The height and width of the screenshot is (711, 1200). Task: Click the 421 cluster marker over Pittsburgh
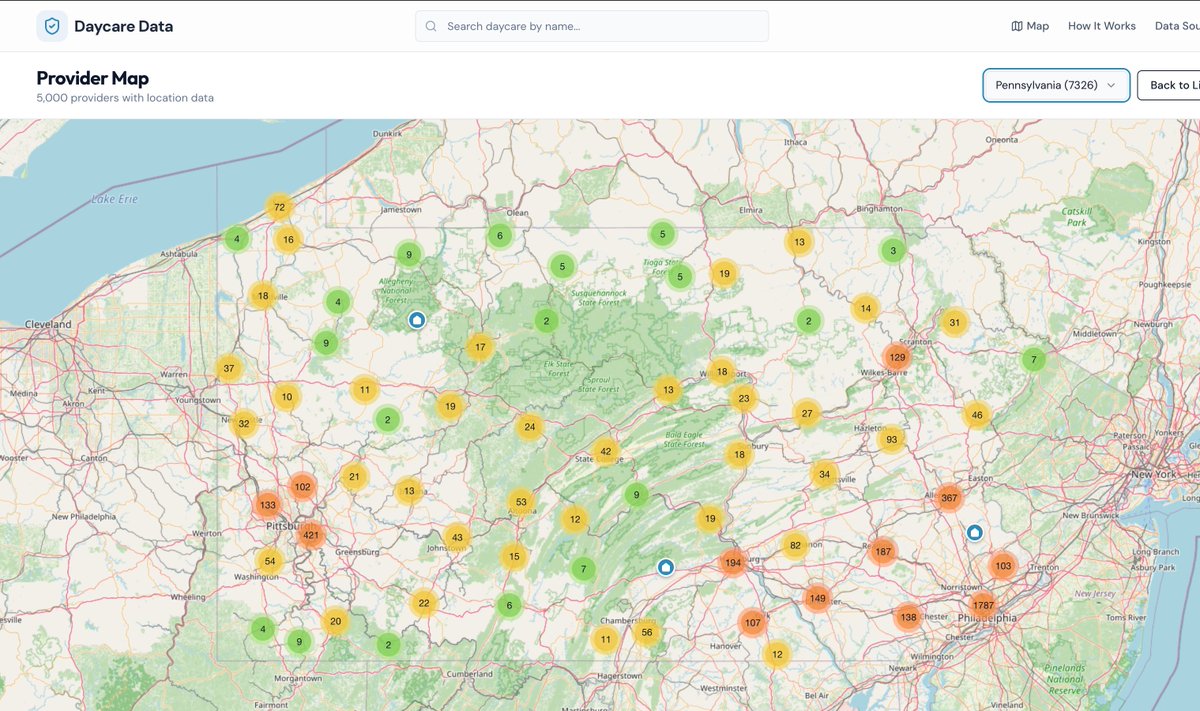coord(311,535)
